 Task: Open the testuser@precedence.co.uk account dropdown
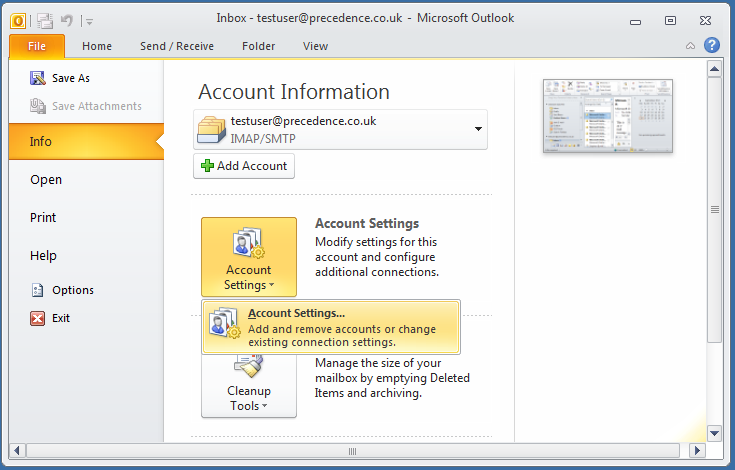coord(340,129)
